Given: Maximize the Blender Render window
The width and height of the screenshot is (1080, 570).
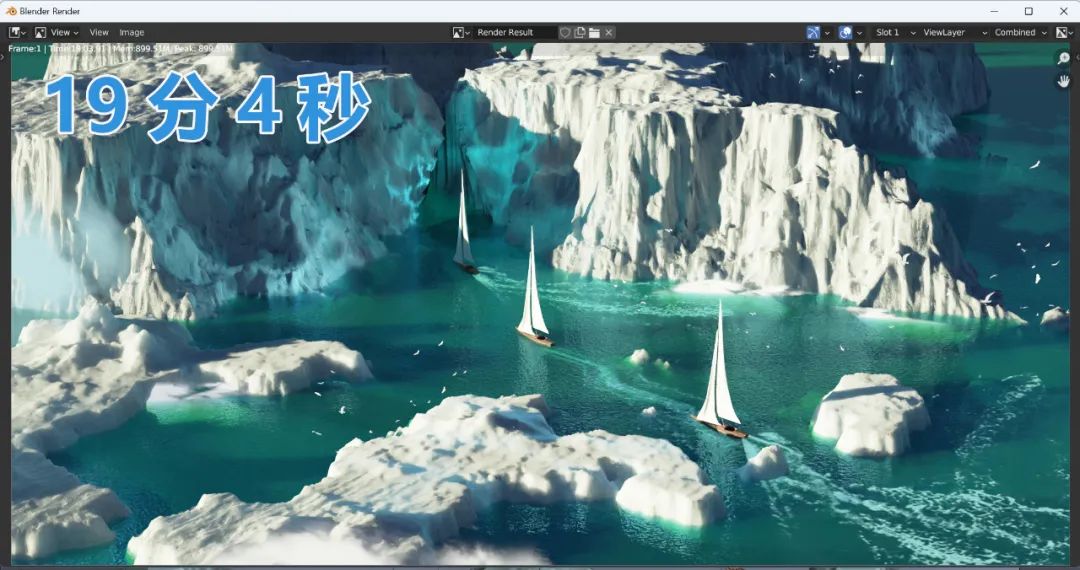Looking at the screenshot, I should coord(1028,11).
